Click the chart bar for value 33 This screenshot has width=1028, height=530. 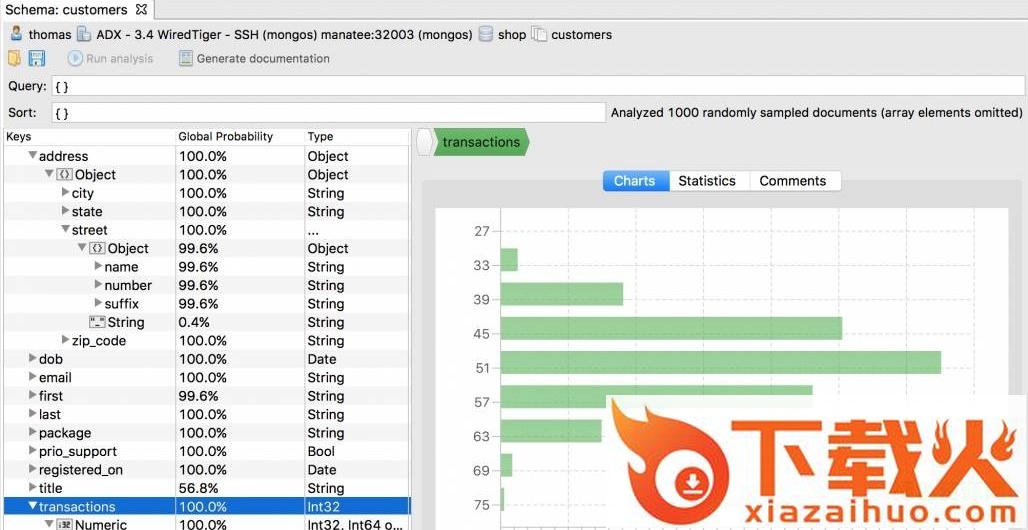509,260
